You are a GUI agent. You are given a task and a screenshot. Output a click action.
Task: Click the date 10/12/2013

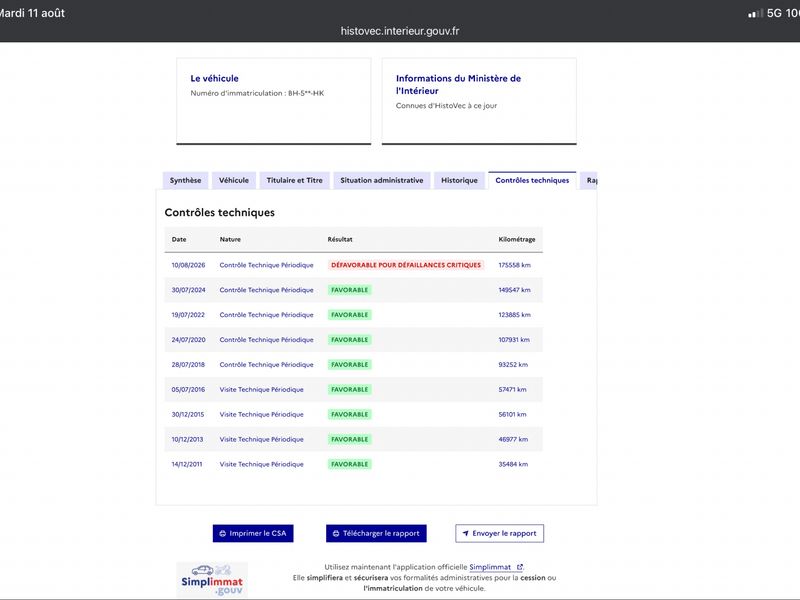[187, 439]
